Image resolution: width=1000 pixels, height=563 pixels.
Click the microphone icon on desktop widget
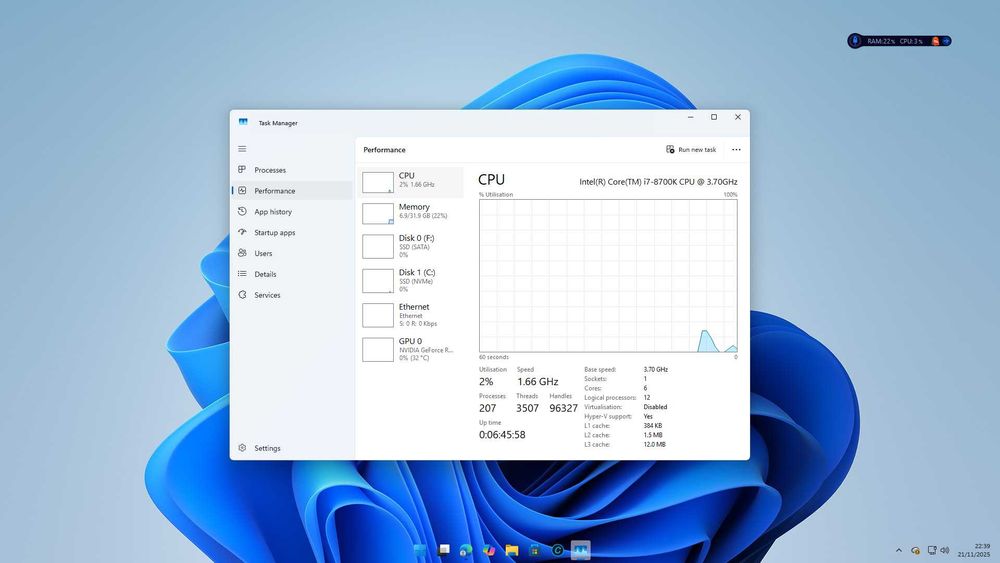[855, 41]
